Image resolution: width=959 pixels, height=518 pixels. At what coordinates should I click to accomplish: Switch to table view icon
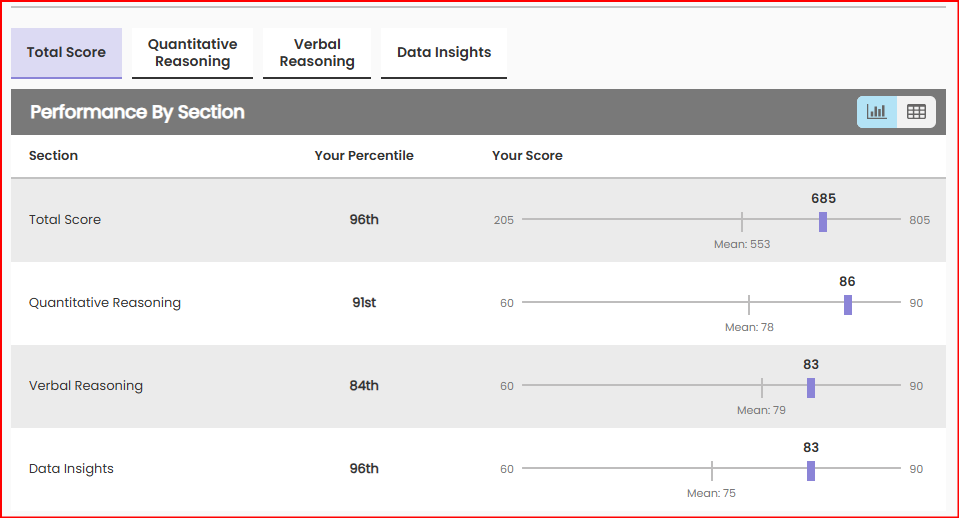pyautogui.click(x=916, y=112)
